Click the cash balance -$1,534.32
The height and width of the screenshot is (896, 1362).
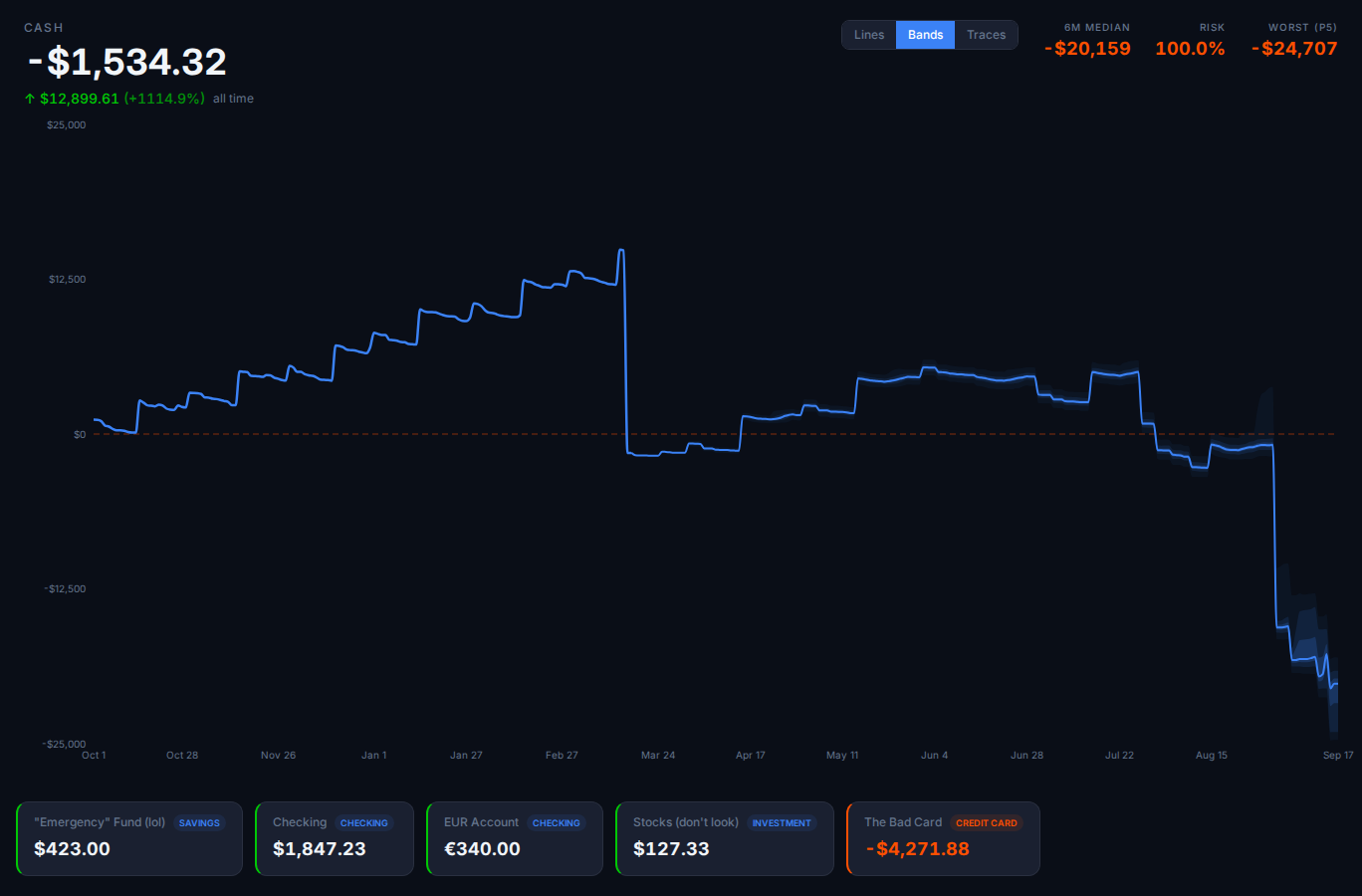[127, 63]
